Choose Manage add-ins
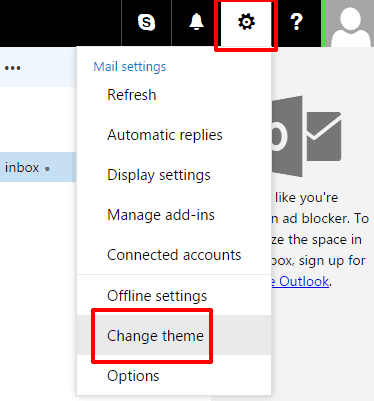 pos(161,215)
